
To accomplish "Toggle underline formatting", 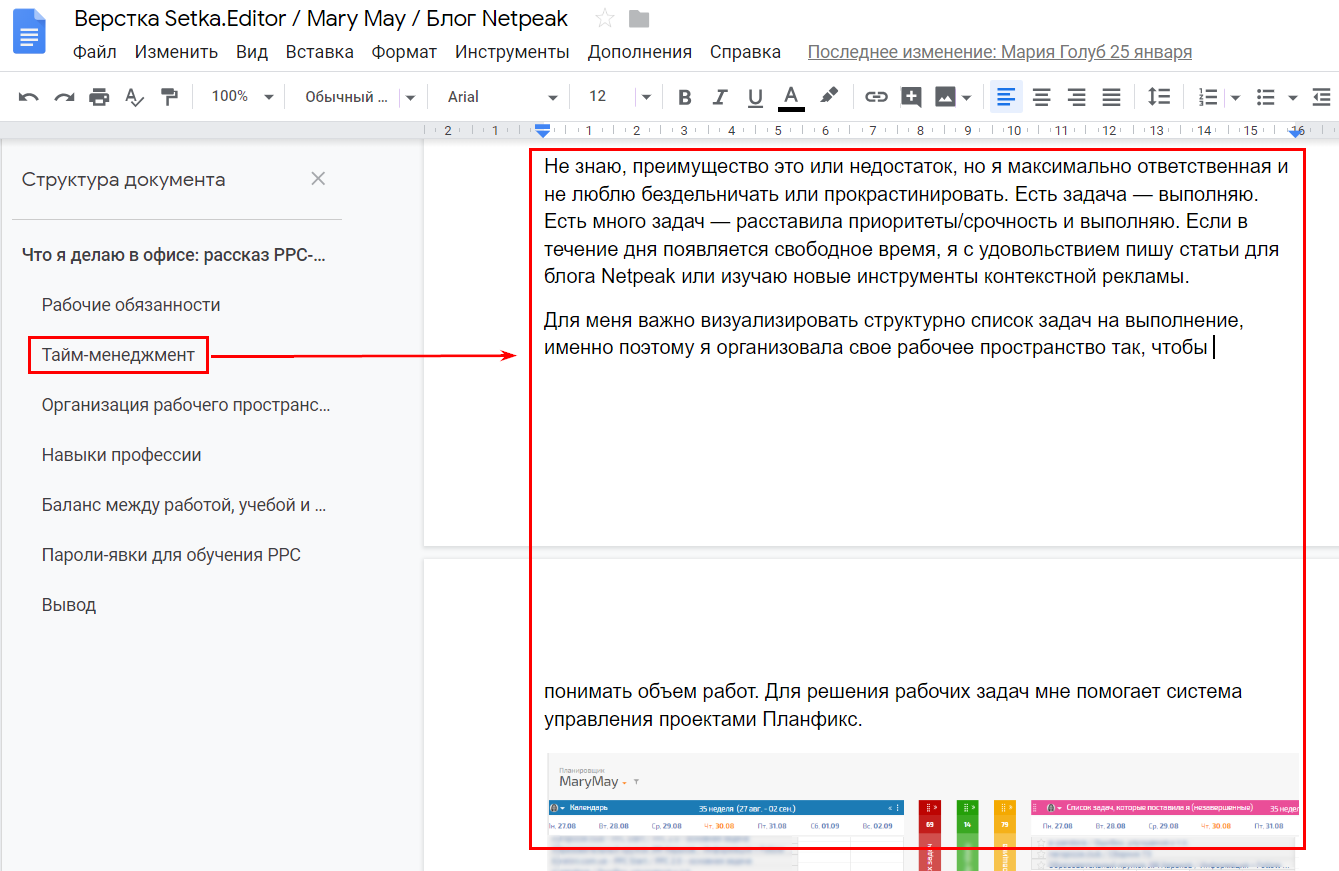I will click(755, 97).
